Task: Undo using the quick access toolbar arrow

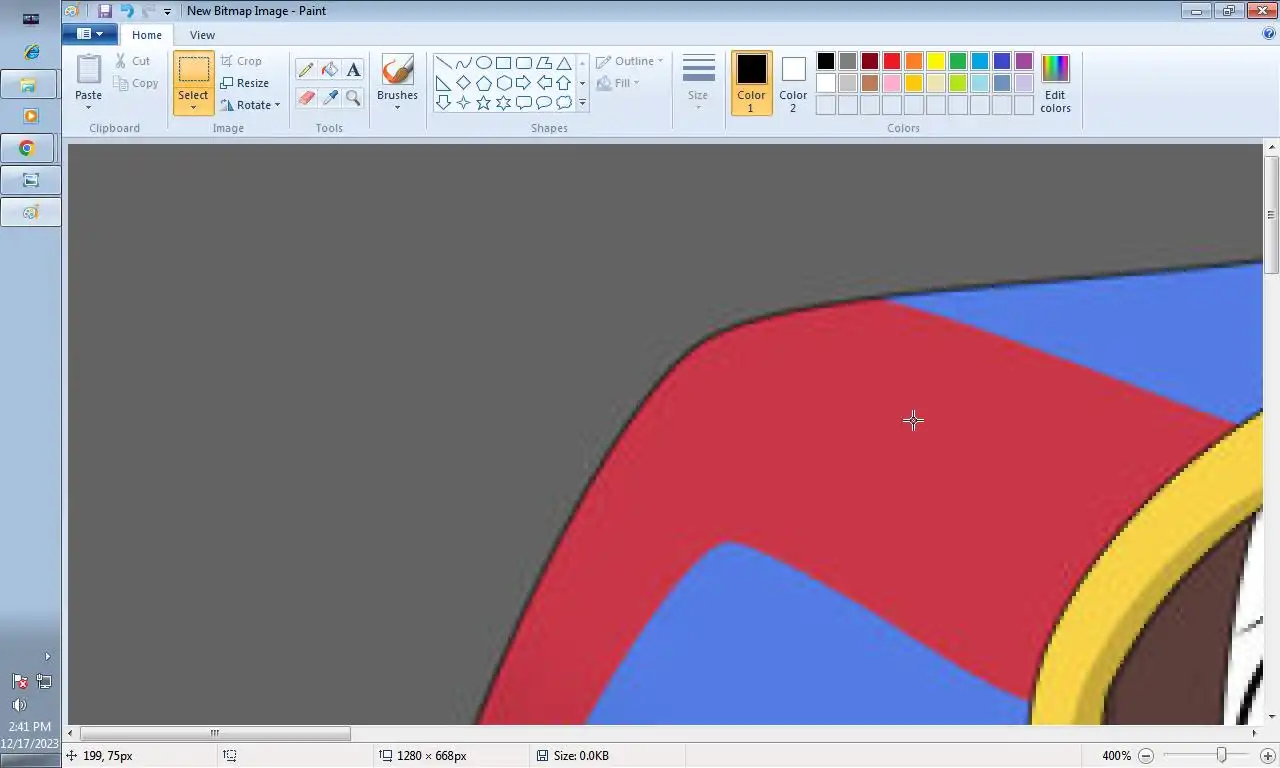Action: (127, 11)
